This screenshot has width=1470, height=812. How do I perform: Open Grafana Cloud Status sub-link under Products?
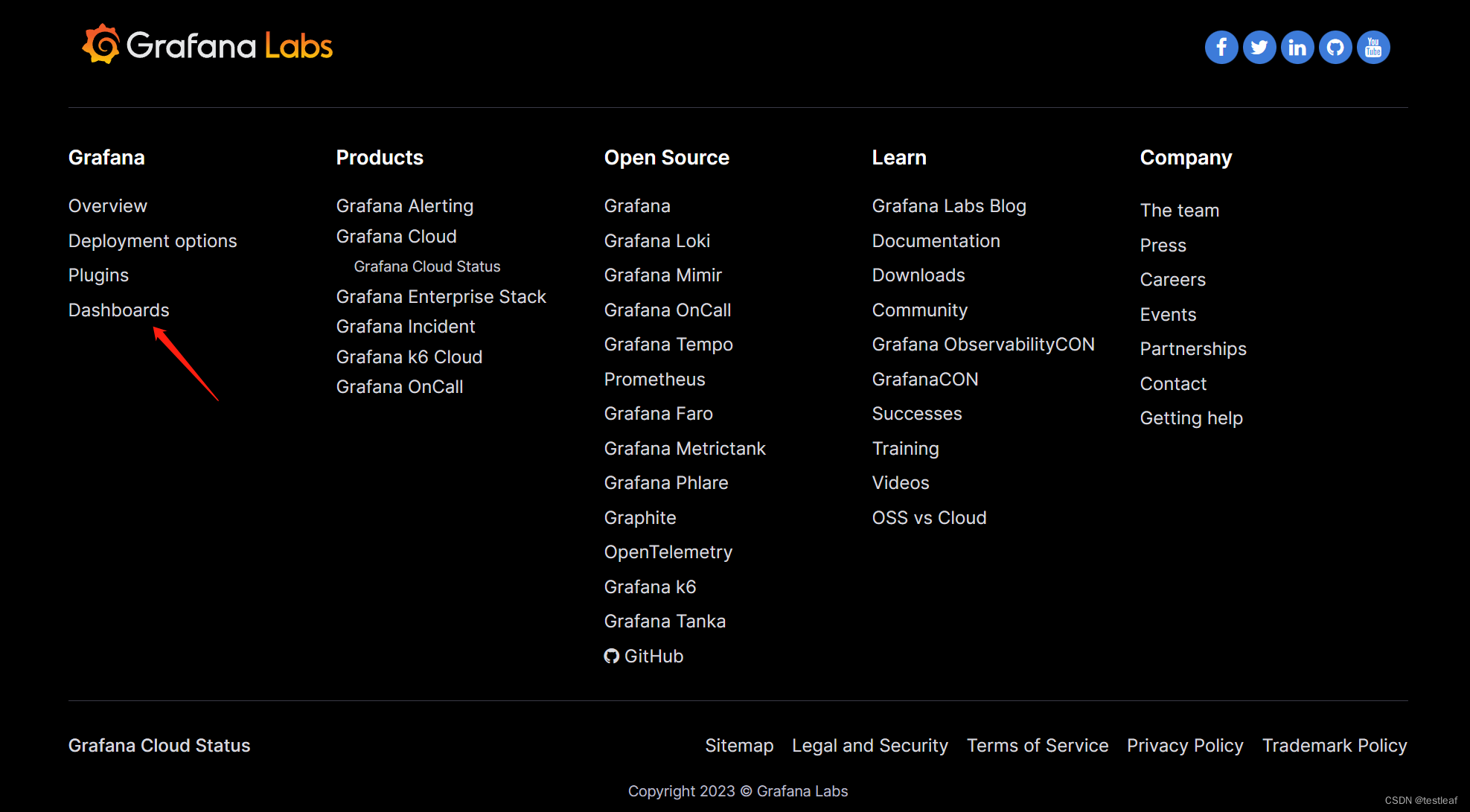pos(427,266)
